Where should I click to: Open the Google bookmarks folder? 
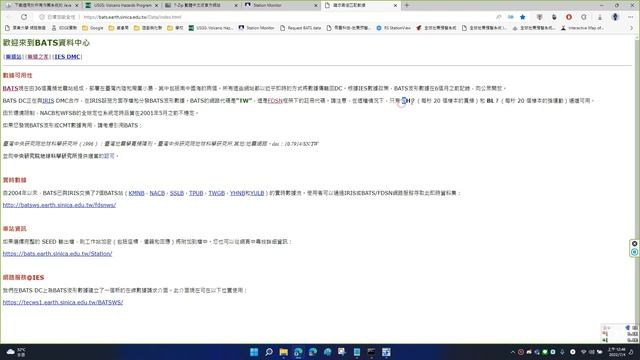(93, 28)
